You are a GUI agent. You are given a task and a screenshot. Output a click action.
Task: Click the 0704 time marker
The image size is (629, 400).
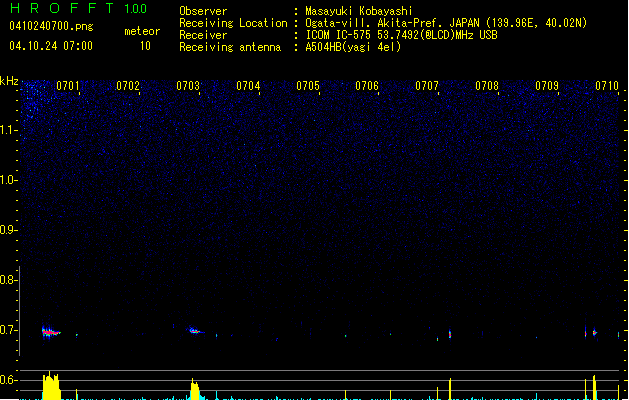[x=248, y=86]
